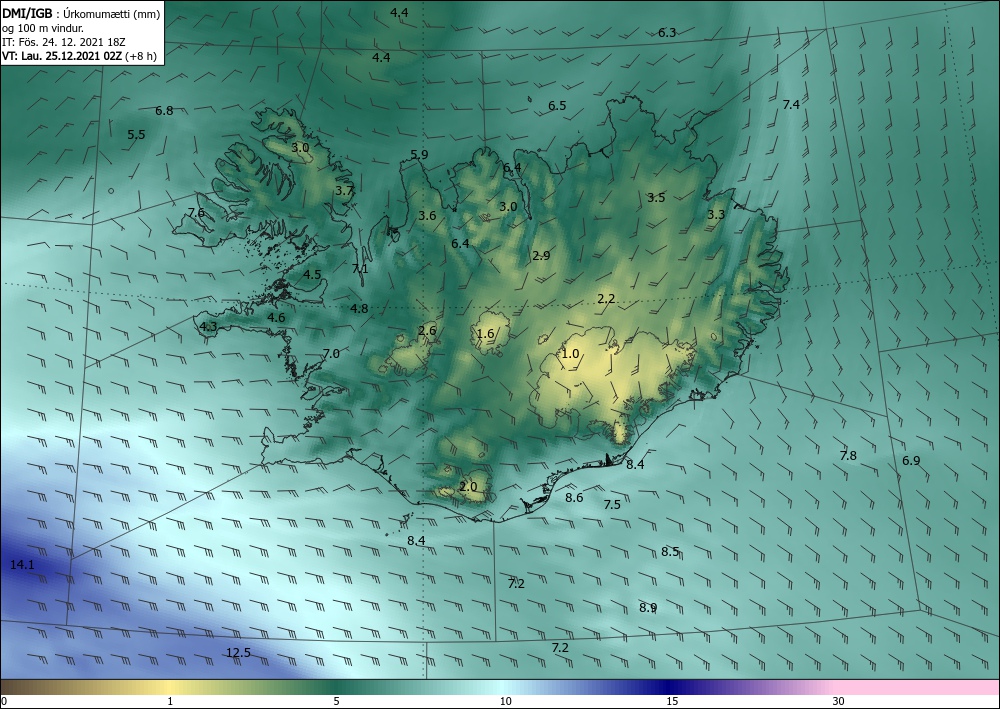
Task: Click the 4.8 value on the map
Action: tap(359, 309)
